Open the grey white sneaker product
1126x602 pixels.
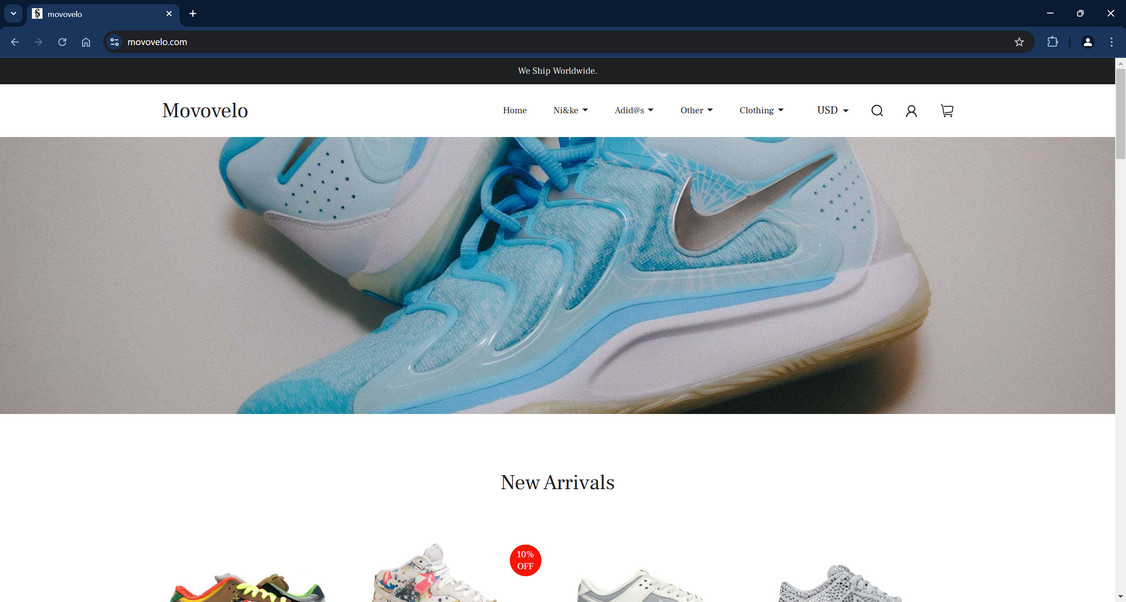(x=639, y=585)
